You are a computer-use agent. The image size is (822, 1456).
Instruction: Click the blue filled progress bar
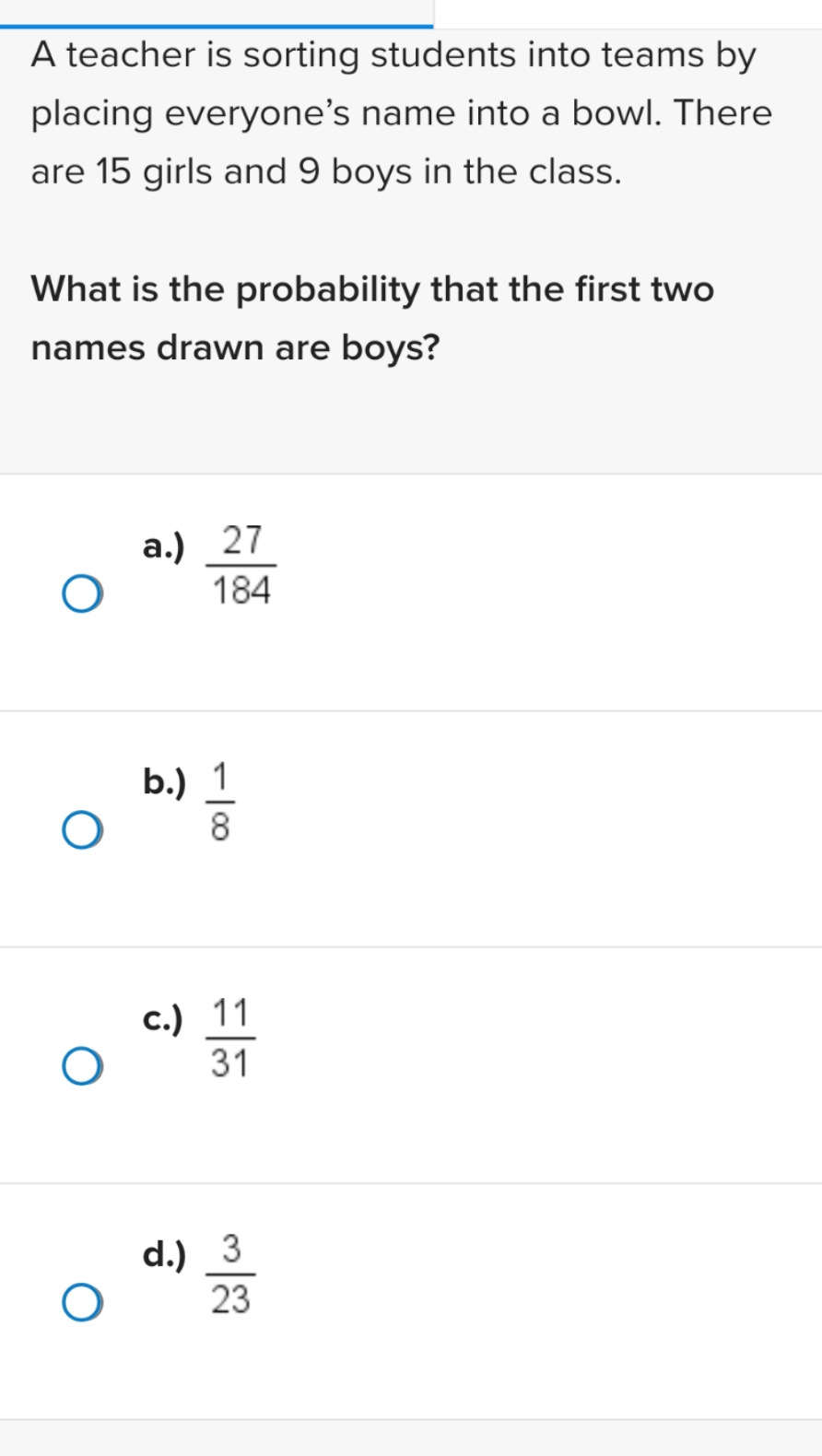pyautogui.click(x=217, y=26)
